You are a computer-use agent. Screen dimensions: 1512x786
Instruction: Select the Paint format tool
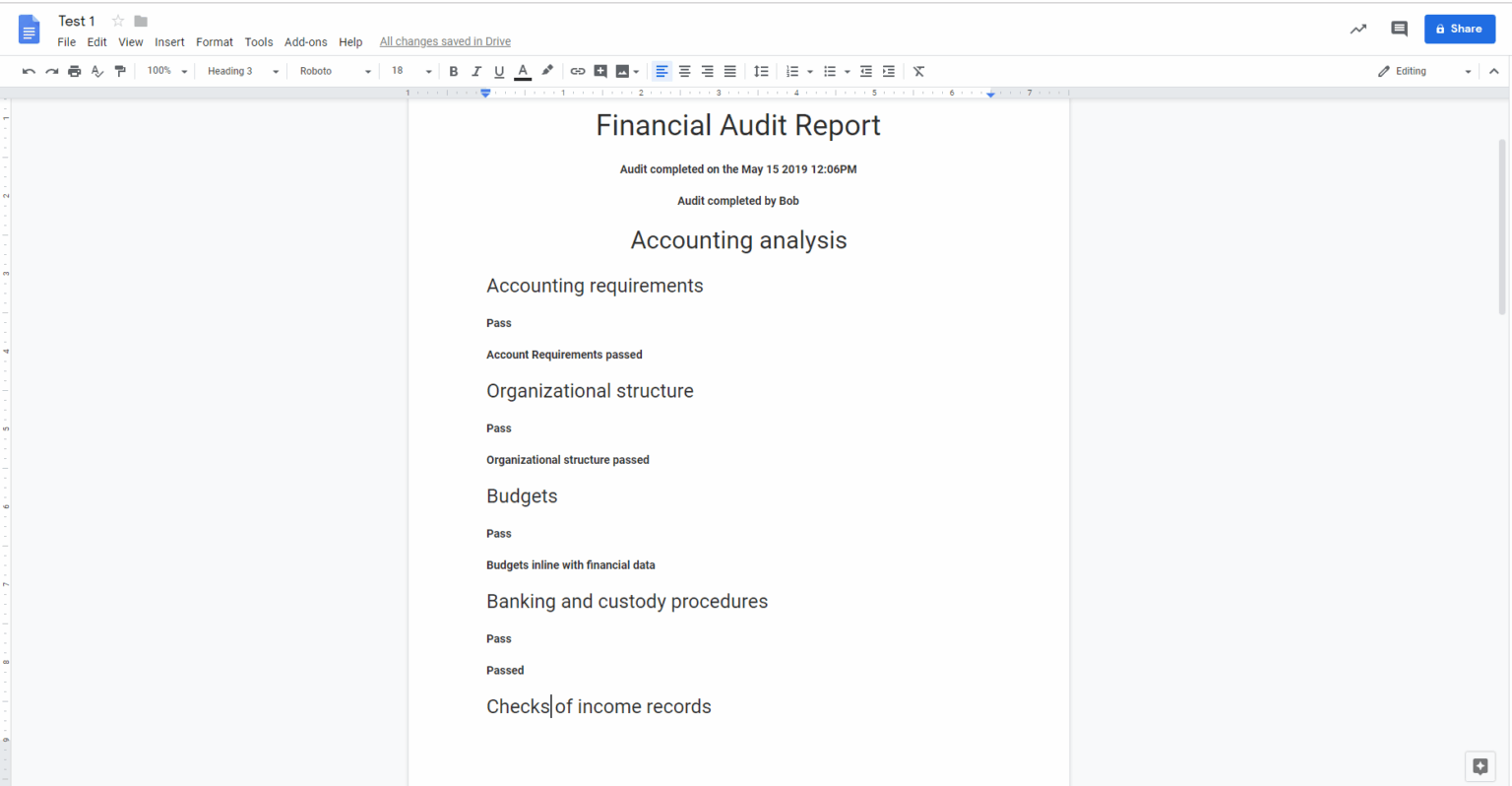click(120, 70)
